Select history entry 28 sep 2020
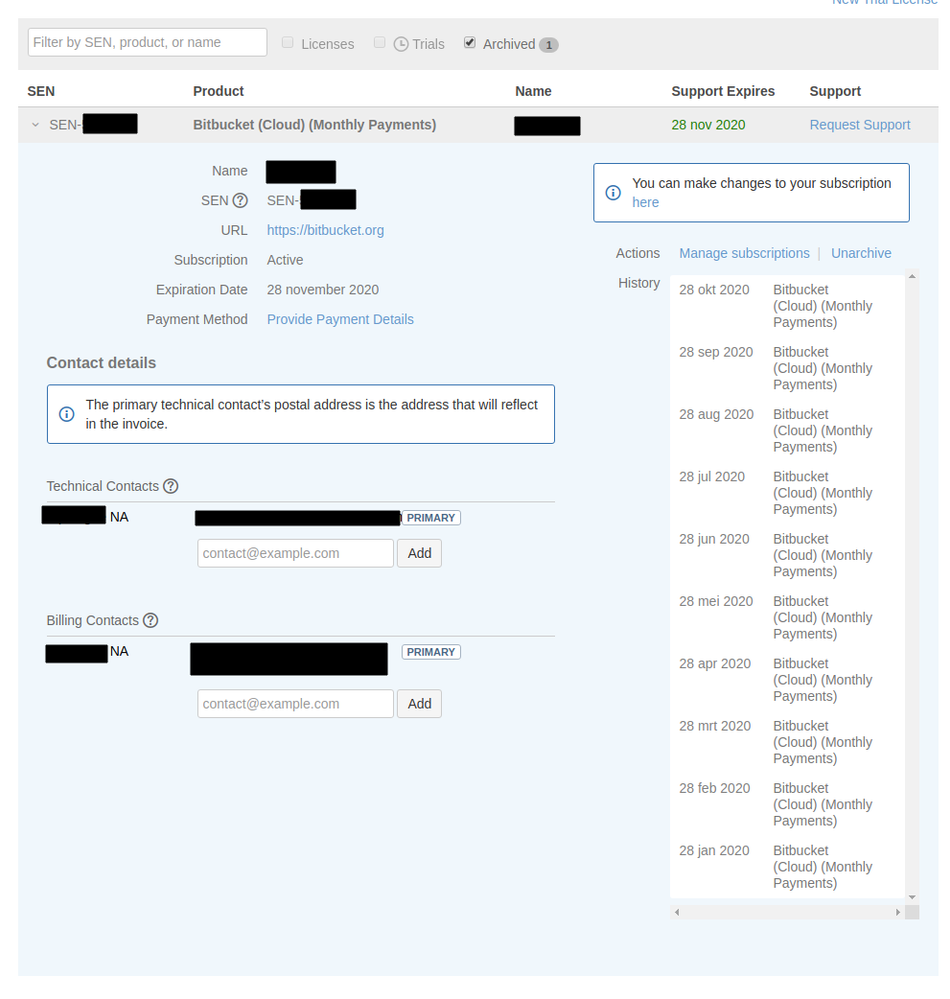950x999 pixels. (716, 352)
